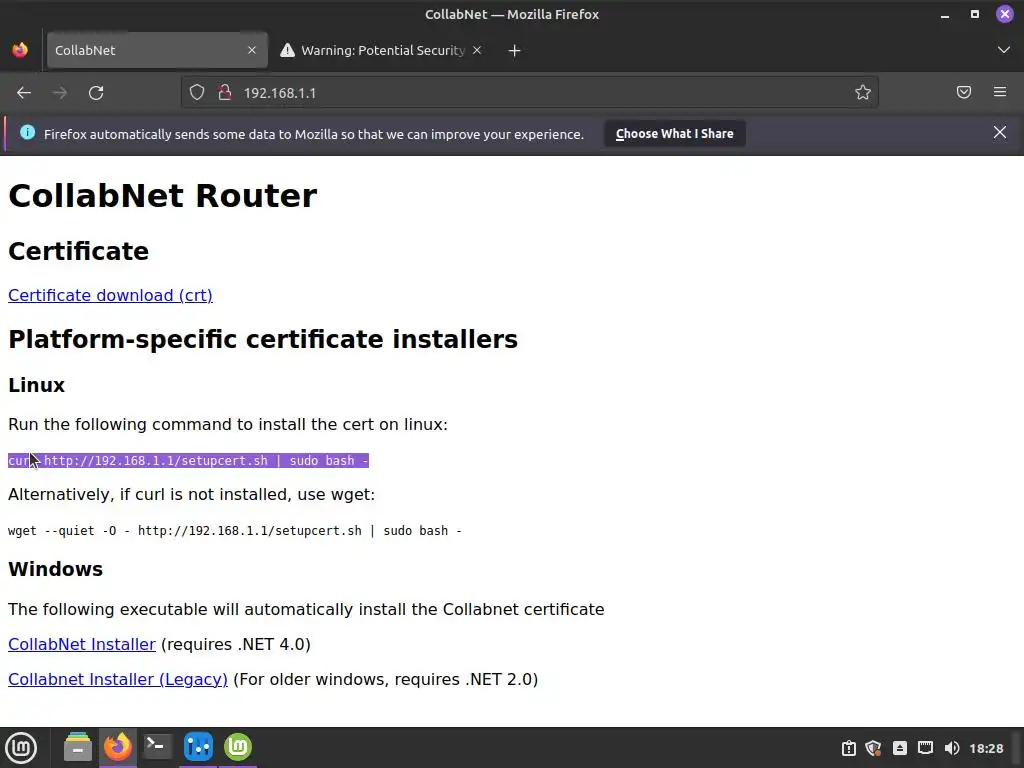Click the green Mint app taskbar icon
Screen dimensions: 1024x768
238,748
